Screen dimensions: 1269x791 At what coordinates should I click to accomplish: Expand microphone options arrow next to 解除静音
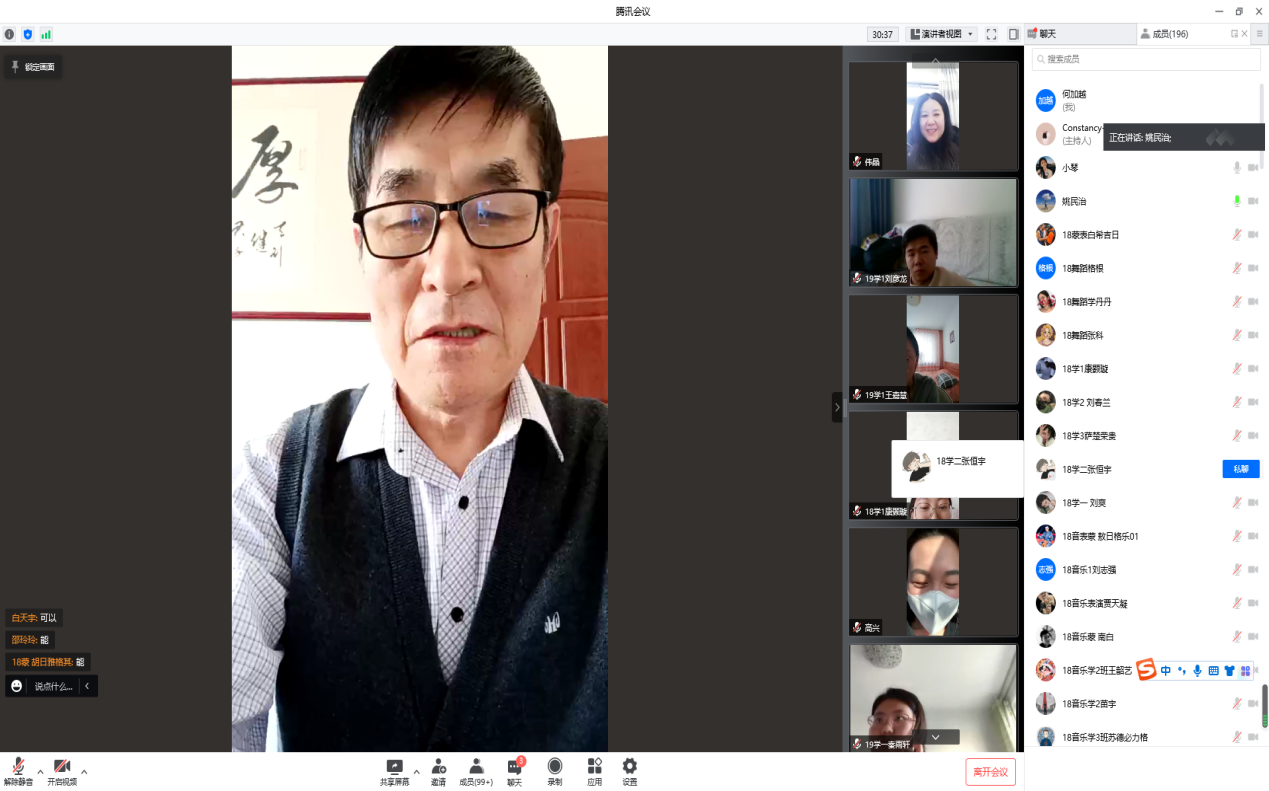point(38,770)
